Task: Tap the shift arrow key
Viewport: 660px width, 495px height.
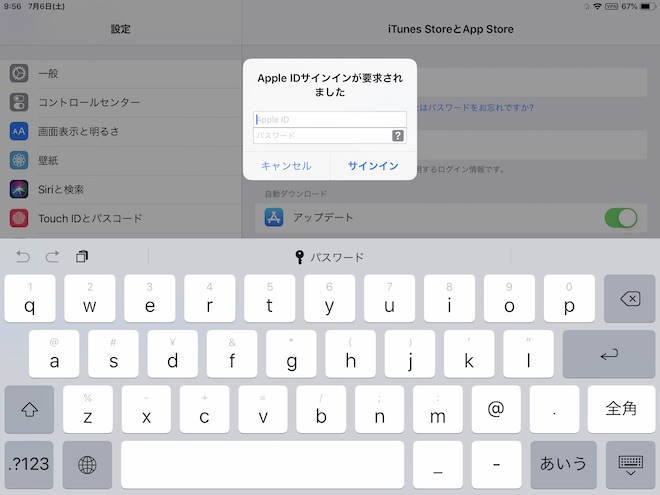Action: [x=29, y=410]
